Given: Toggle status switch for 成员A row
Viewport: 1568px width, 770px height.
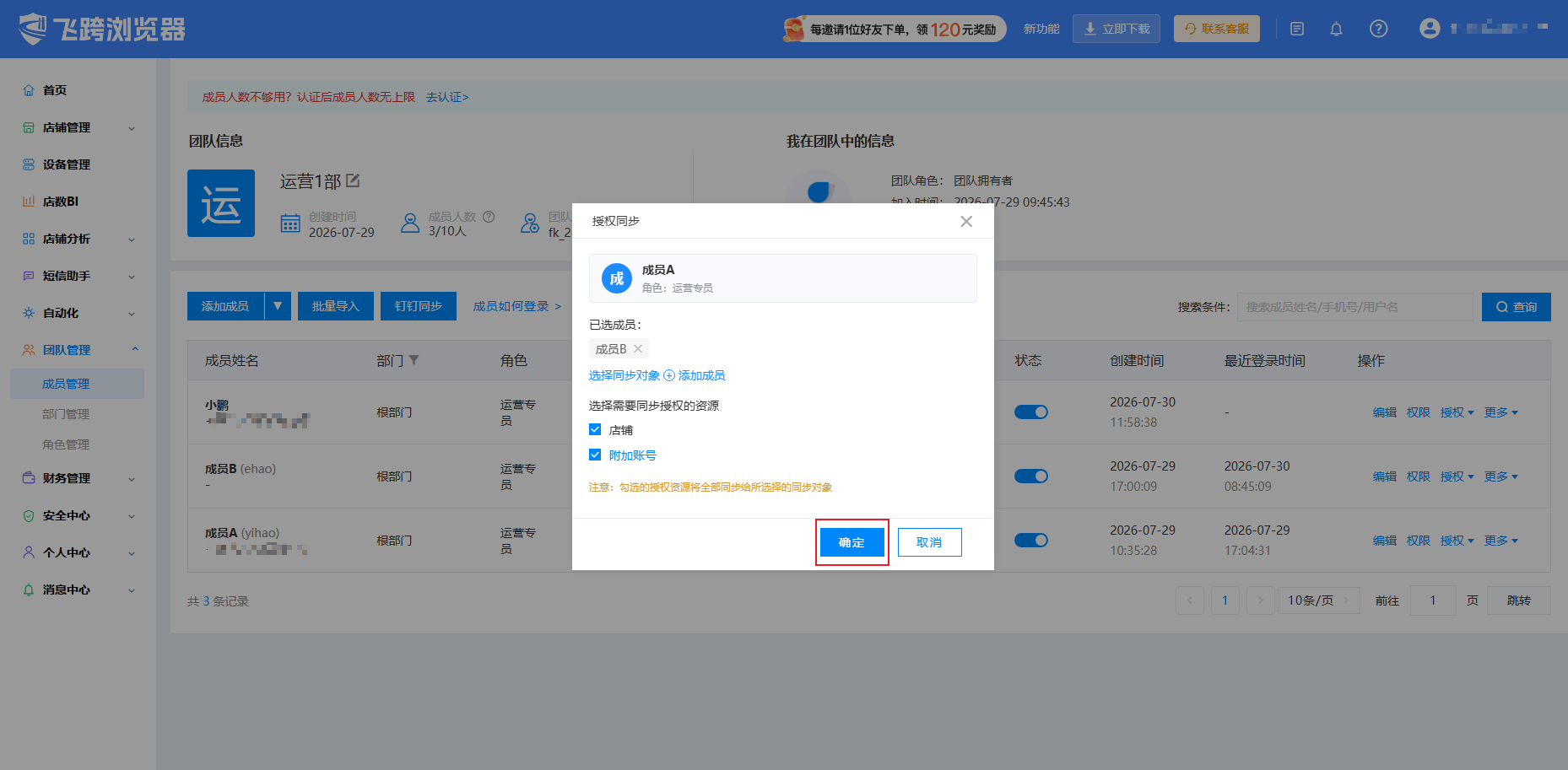Looking at the screenshot, I should [x=1030, y=540].
